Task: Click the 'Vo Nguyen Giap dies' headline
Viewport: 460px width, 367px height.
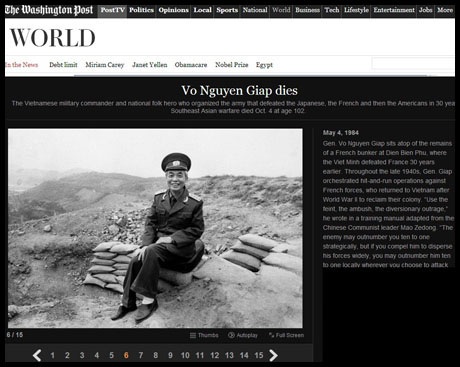Action: tap(239, 90)
